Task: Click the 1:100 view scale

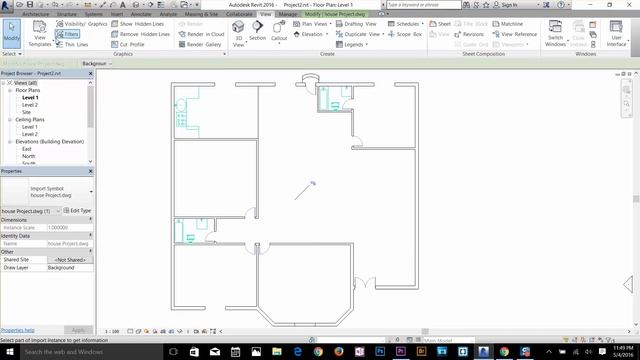Action: click(112, 331)
